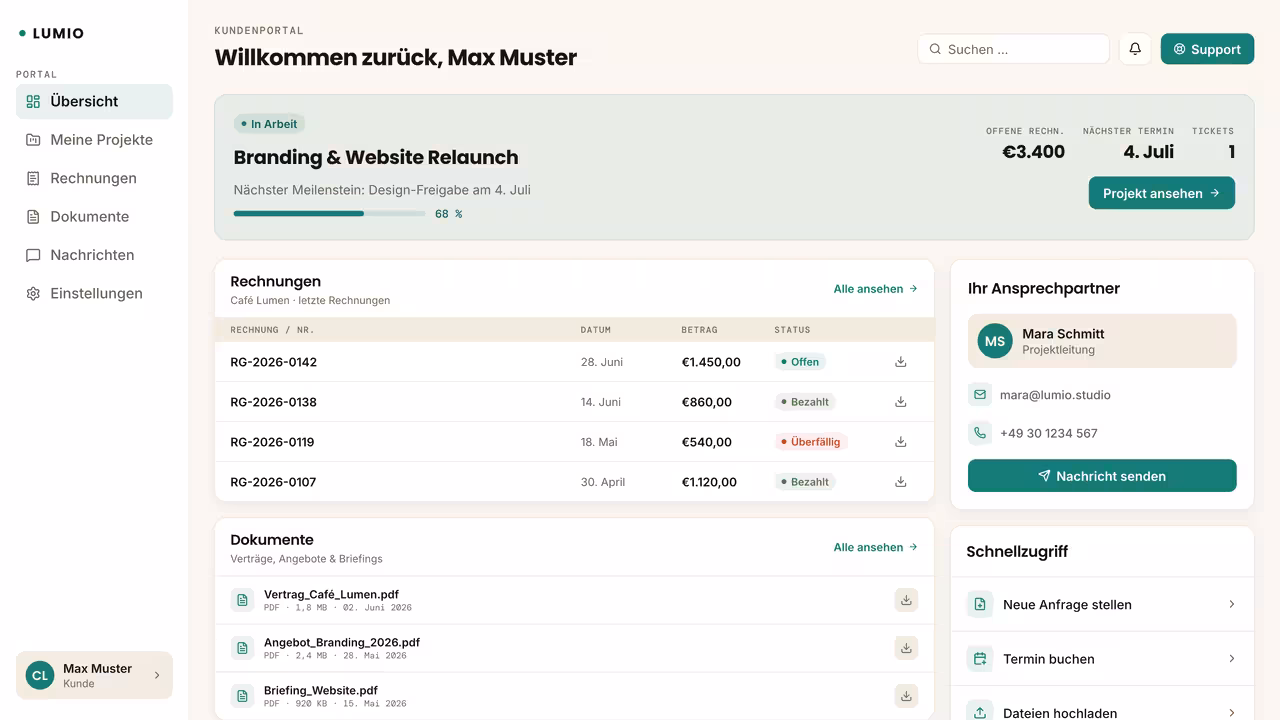Viewport: 1280px width, 720px height.
Task: Click invoice number RG-2026-0119
Action: tap(272, 442)
